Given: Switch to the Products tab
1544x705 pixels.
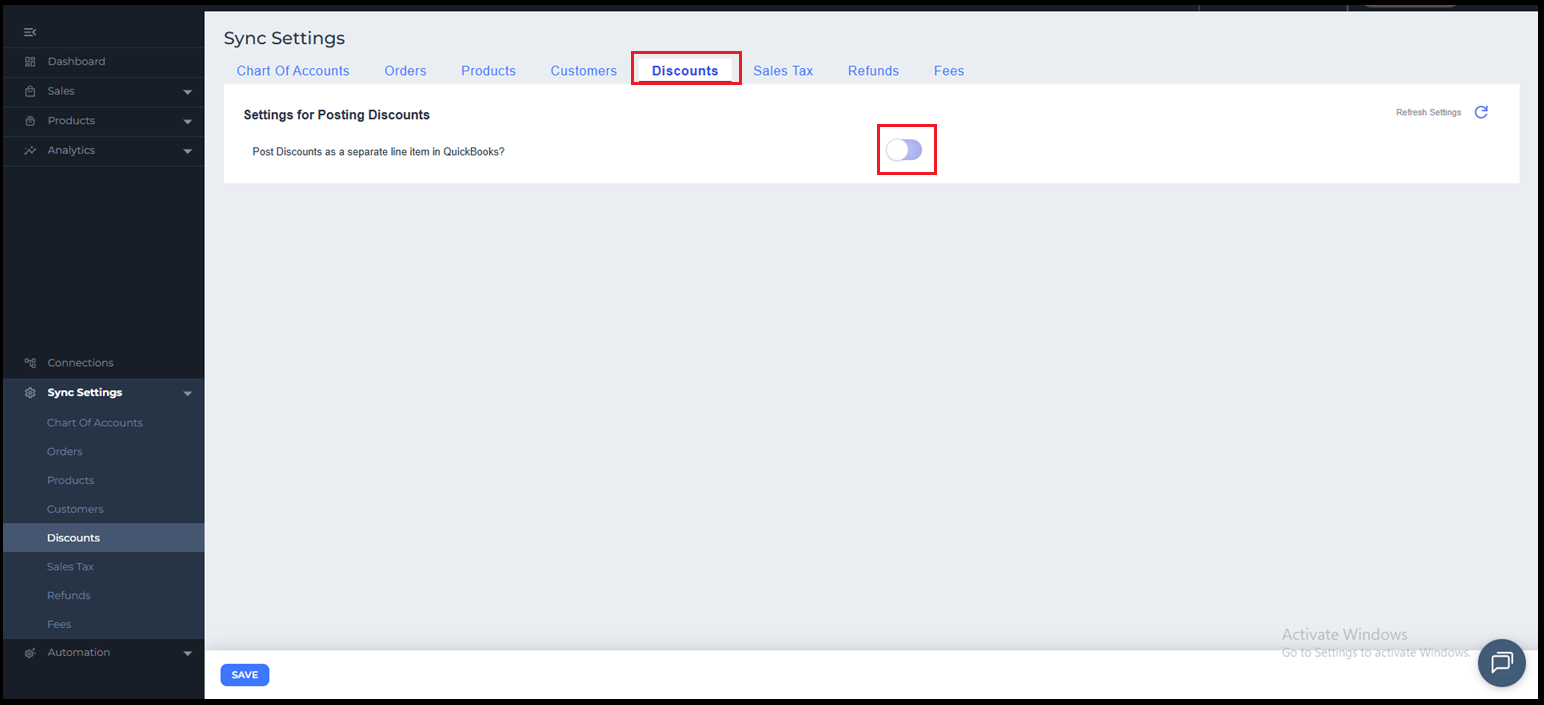Looking at the screenshot, I should coord(488,71).
